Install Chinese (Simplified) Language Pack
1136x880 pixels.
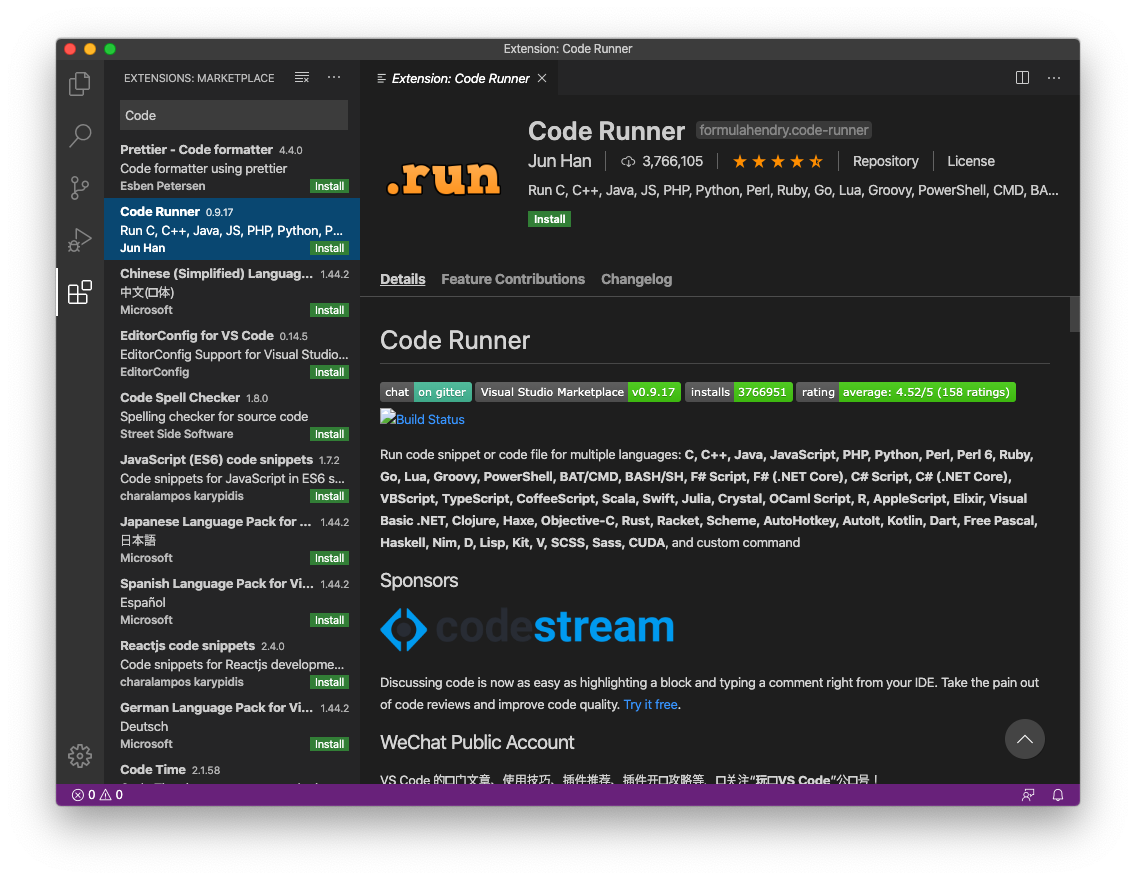(x=330, y=310)
